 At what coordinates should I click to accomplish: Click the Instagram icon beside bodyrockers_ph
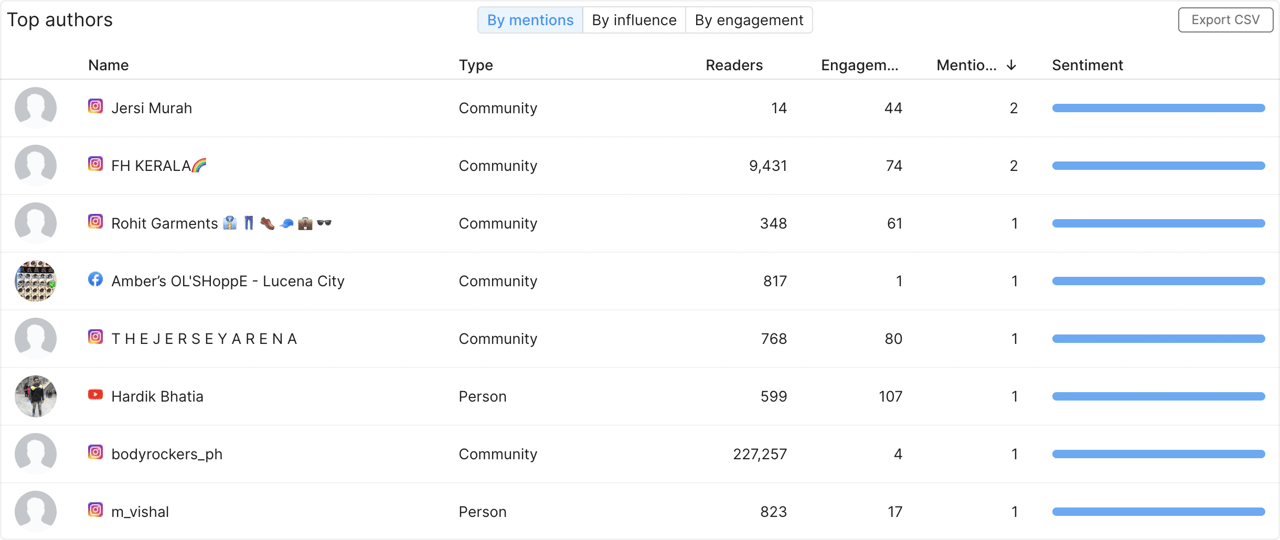click(x=95, y=452)
